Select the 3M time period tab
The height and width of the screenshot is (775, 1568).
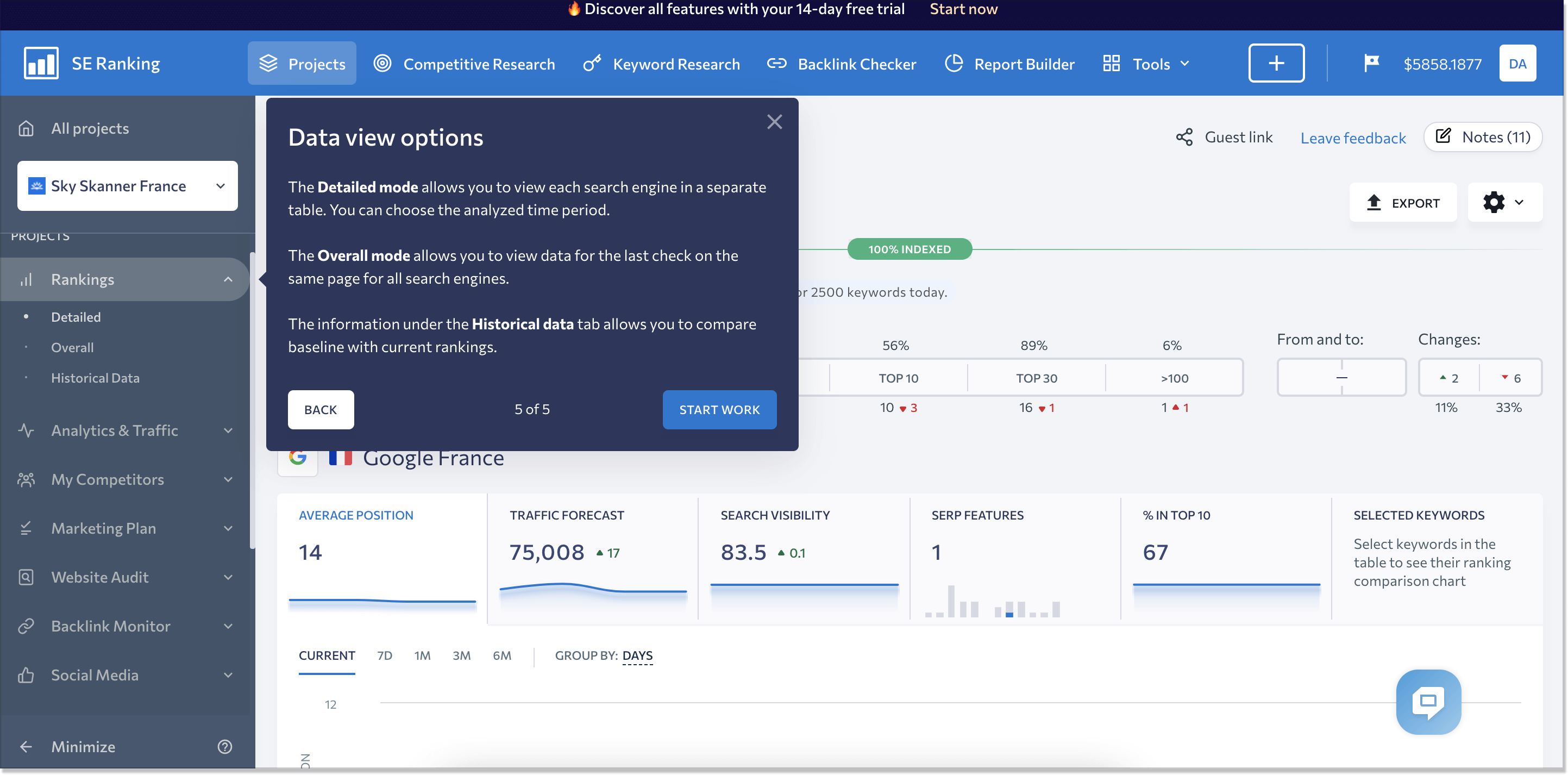coord(461,655)
